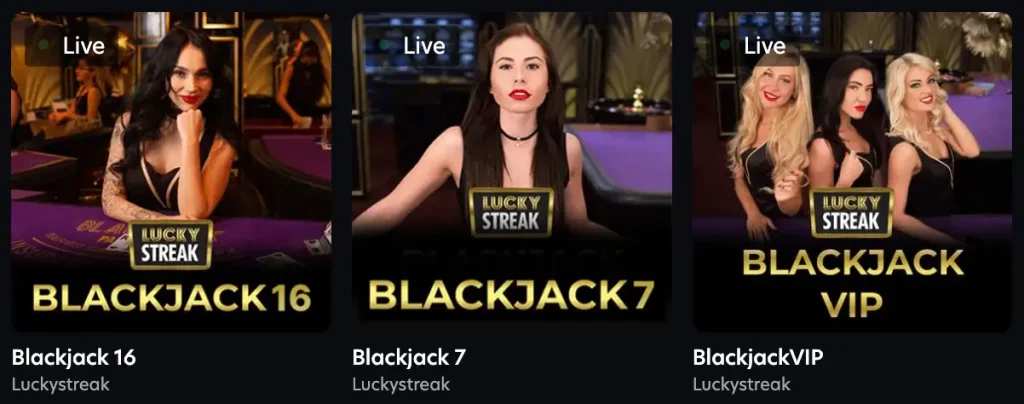
Task: Select the BlackjackVIP title link
Action: click(x=758, y=358)
